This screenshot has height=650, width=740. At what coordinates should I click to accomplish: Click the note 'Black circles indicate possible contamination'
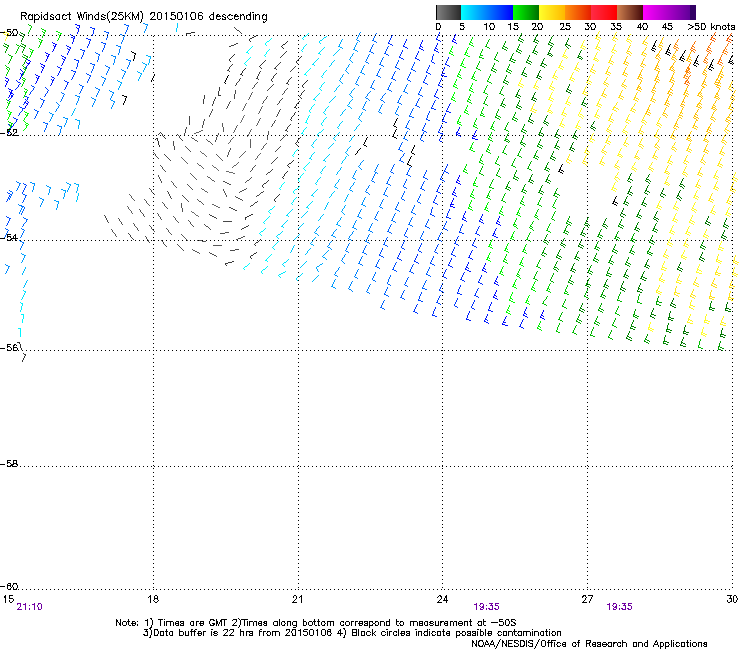click(456, 633)
